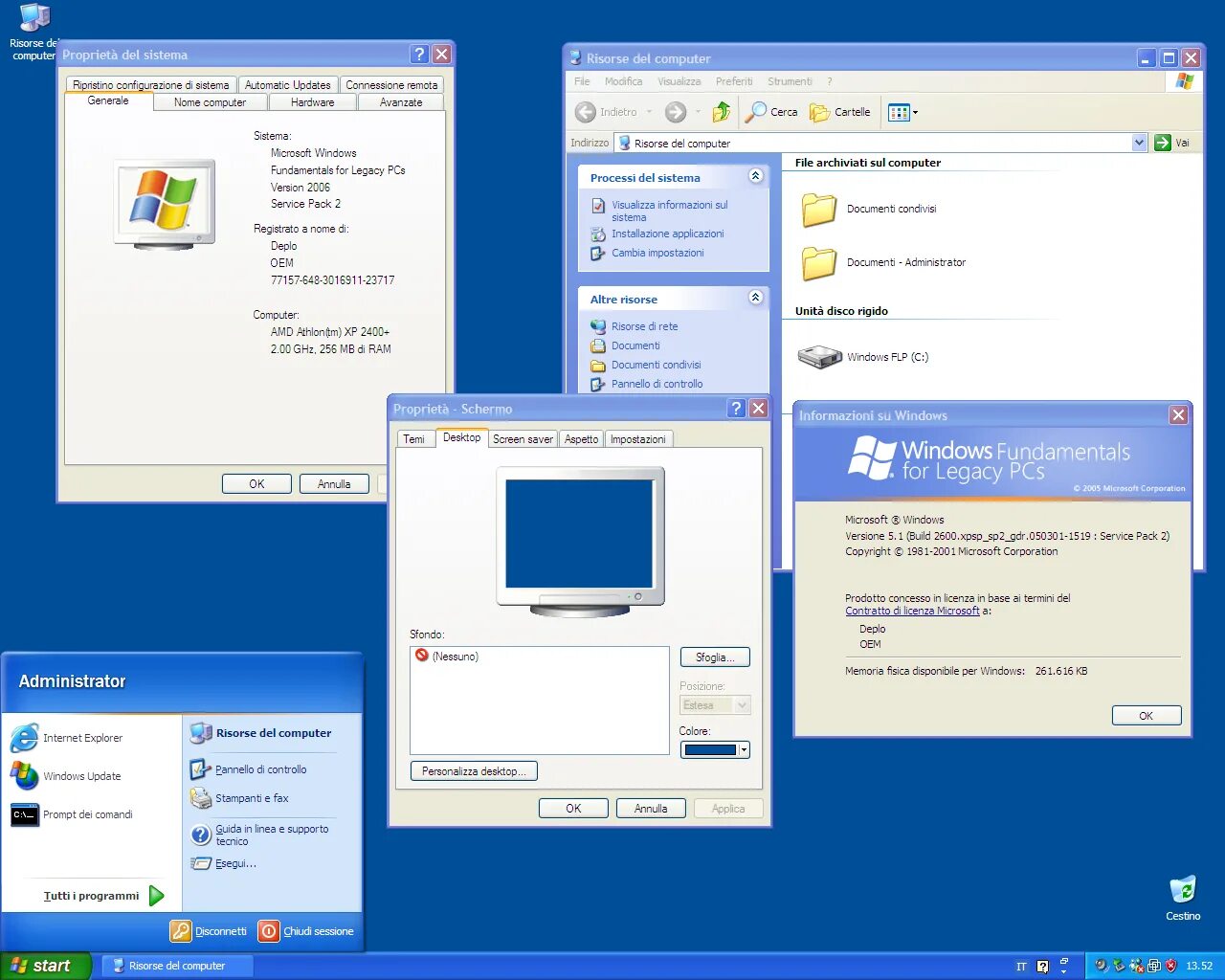Click the Forward arrow icon in Explorer toolbar
Viewport: 1225px width, 980px height.
[676, 112]
